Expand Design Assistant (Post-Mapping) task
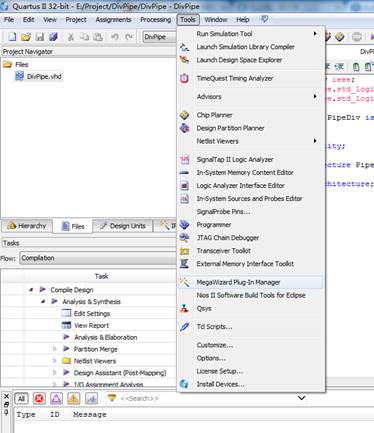 click(x=55, y=372)
